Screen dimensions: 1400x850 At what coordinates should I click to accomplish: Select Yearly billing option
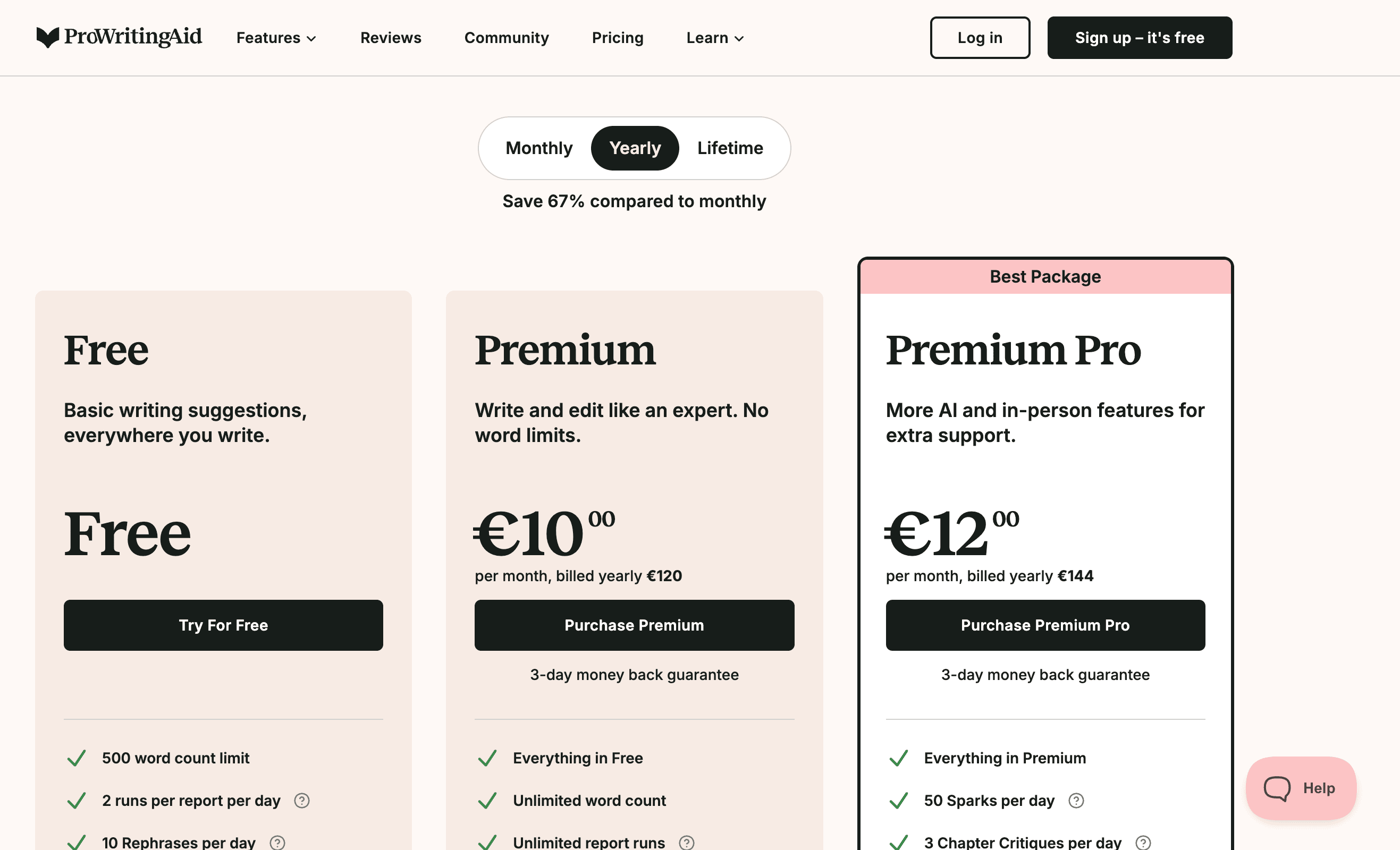click(635, 148)
